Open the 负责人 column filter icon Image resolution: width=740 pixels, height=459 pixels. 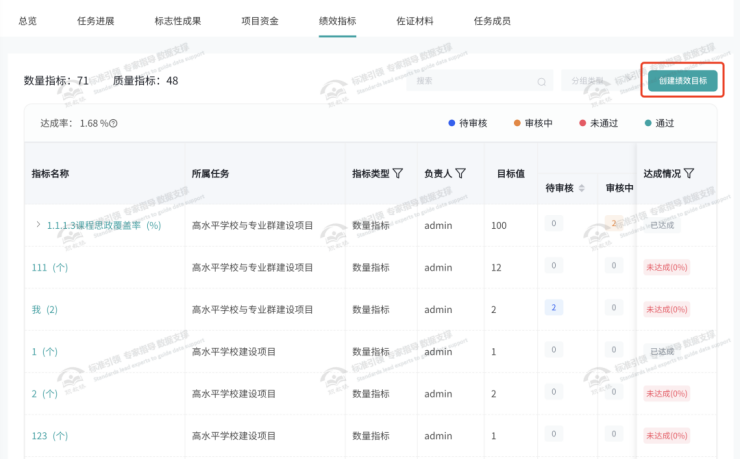(x=461, y=174)
